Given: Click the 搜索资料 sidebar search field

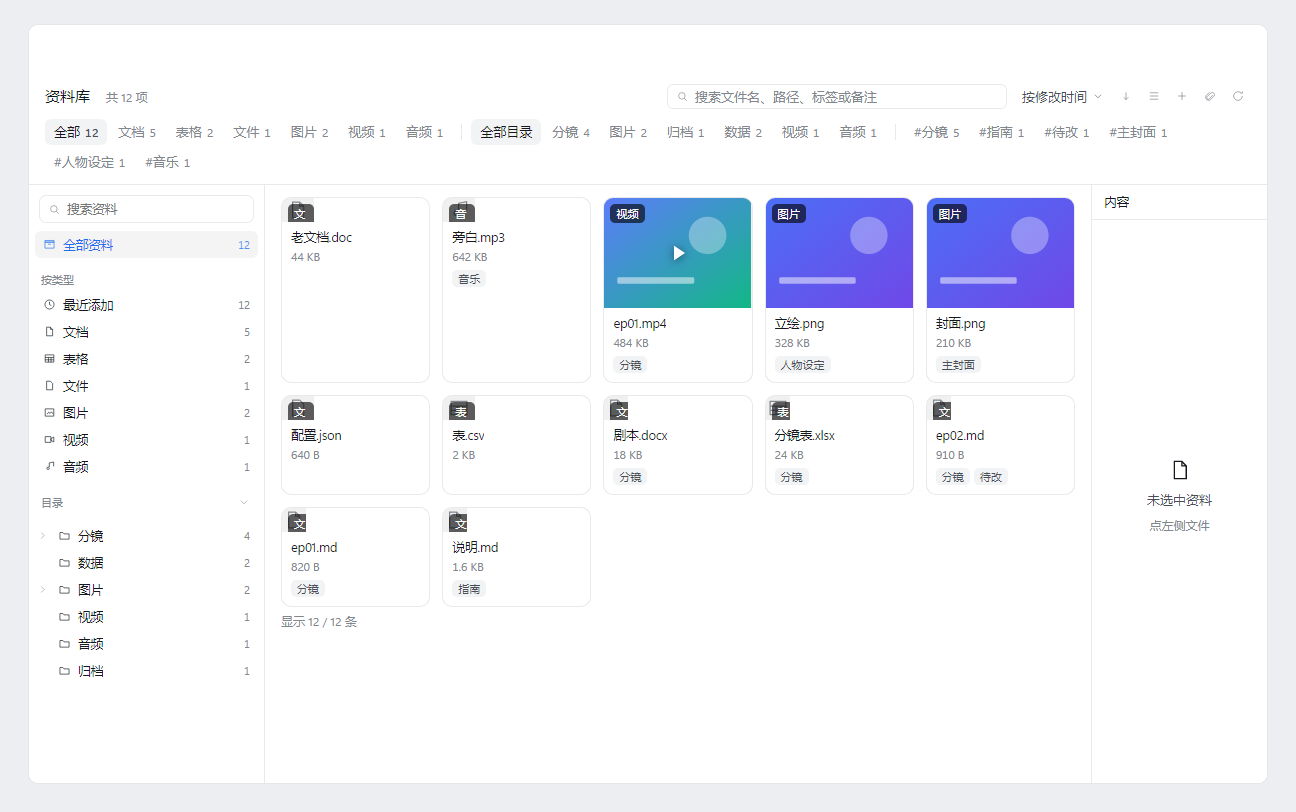Looking at the screenshot, I should point(146,209).
